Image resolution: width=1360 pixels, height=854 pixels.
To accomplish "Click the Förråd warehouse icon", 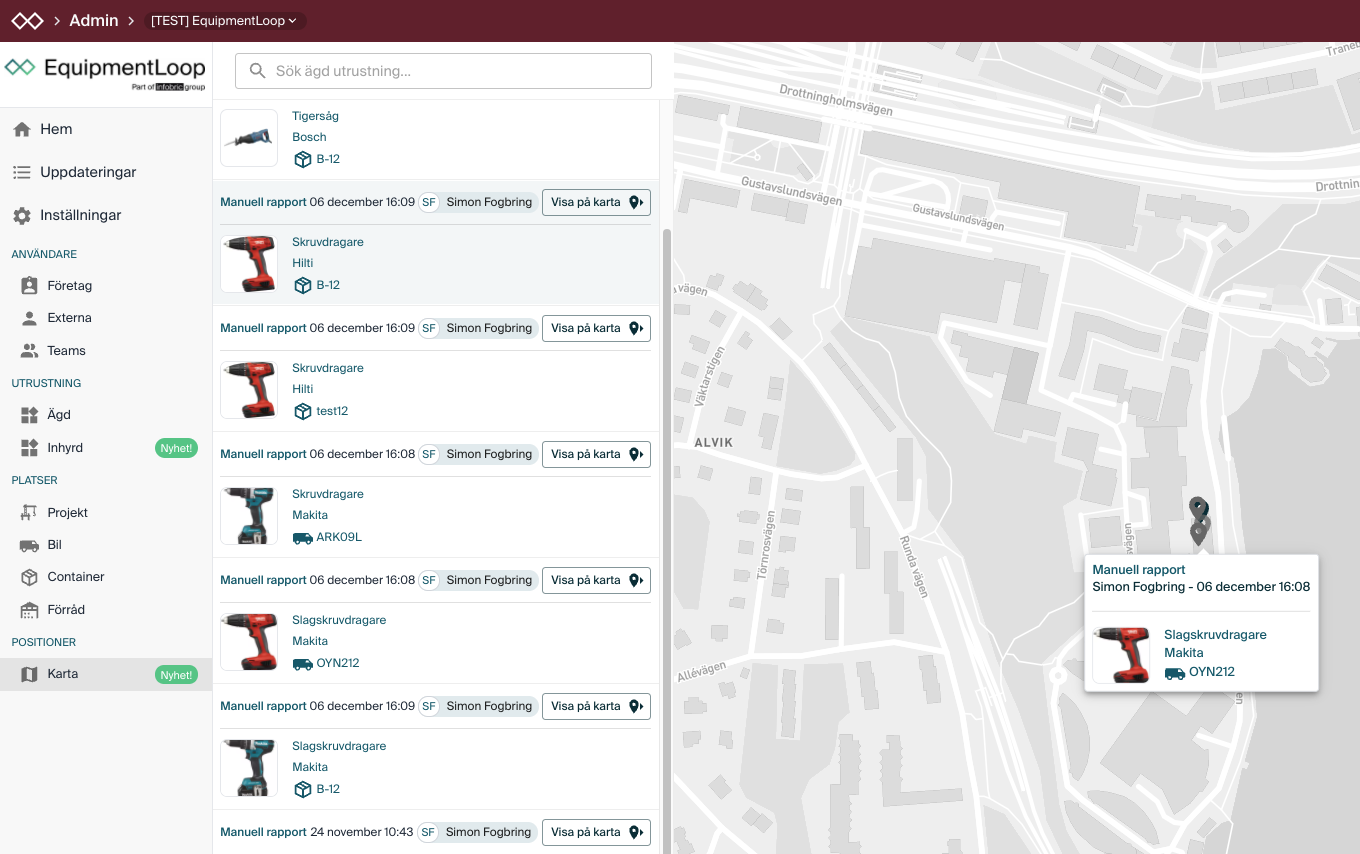I will pyautogui.click(x=29, y=610).
